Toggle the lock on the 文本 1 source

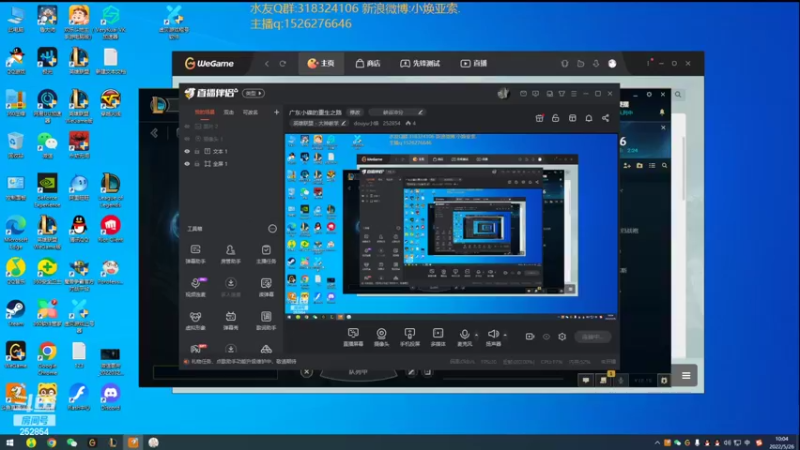pos(197,152)
